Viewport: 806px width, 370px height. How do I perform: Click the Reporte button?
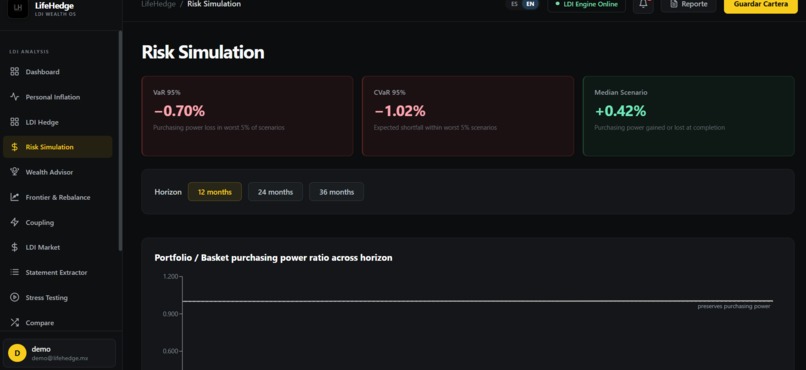point(688,5)
